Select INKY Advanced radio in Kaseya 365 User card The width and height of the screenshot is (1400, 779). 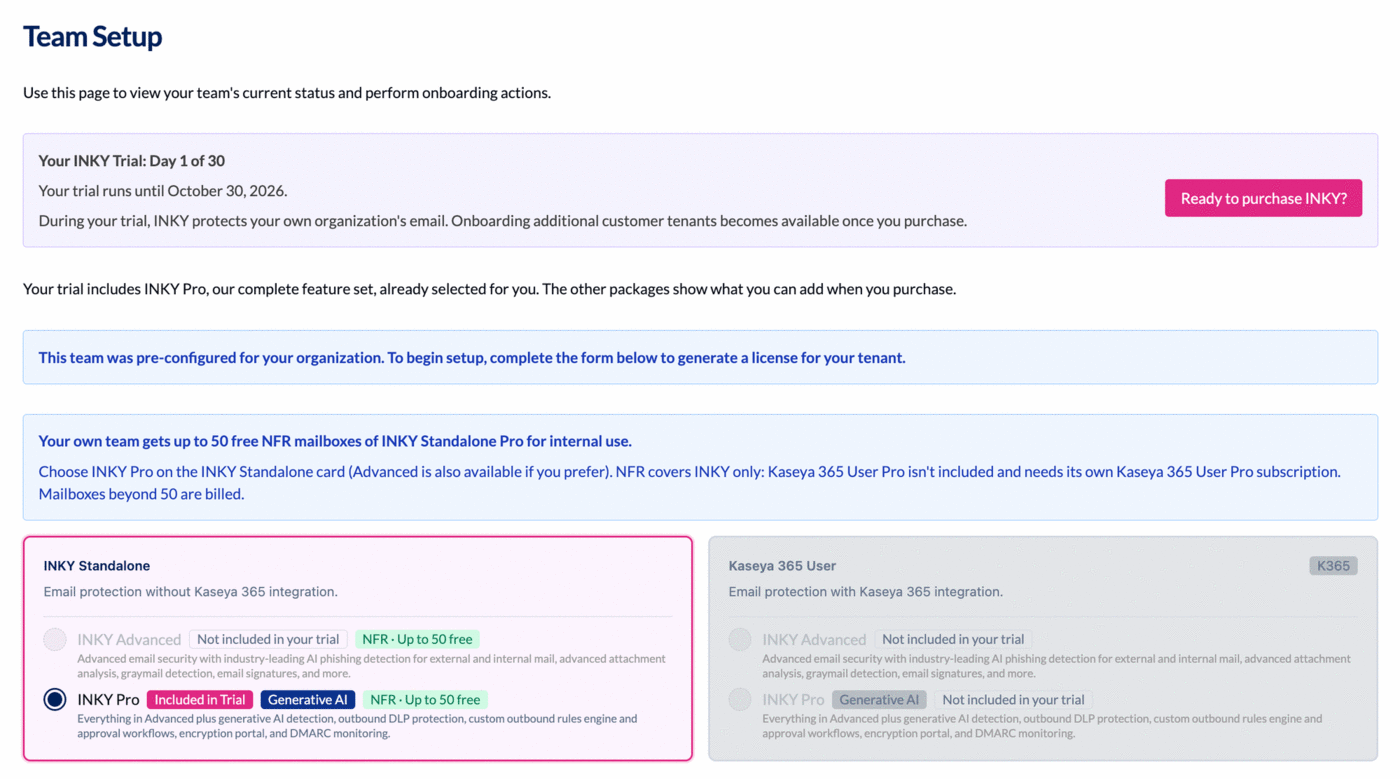(x=740, y=639)
